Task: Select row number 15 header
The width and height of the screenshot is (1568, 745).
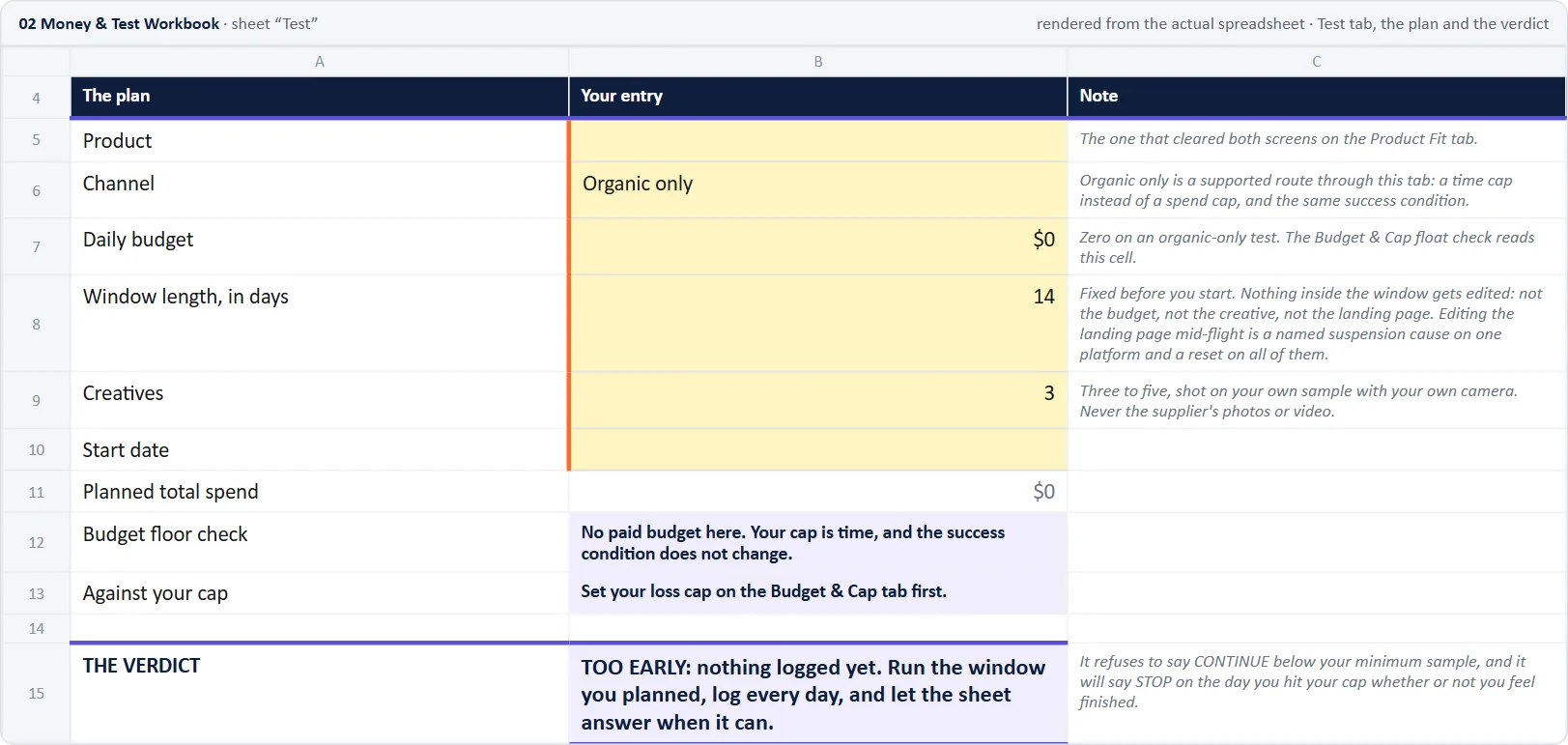Action: coord(36,693)
